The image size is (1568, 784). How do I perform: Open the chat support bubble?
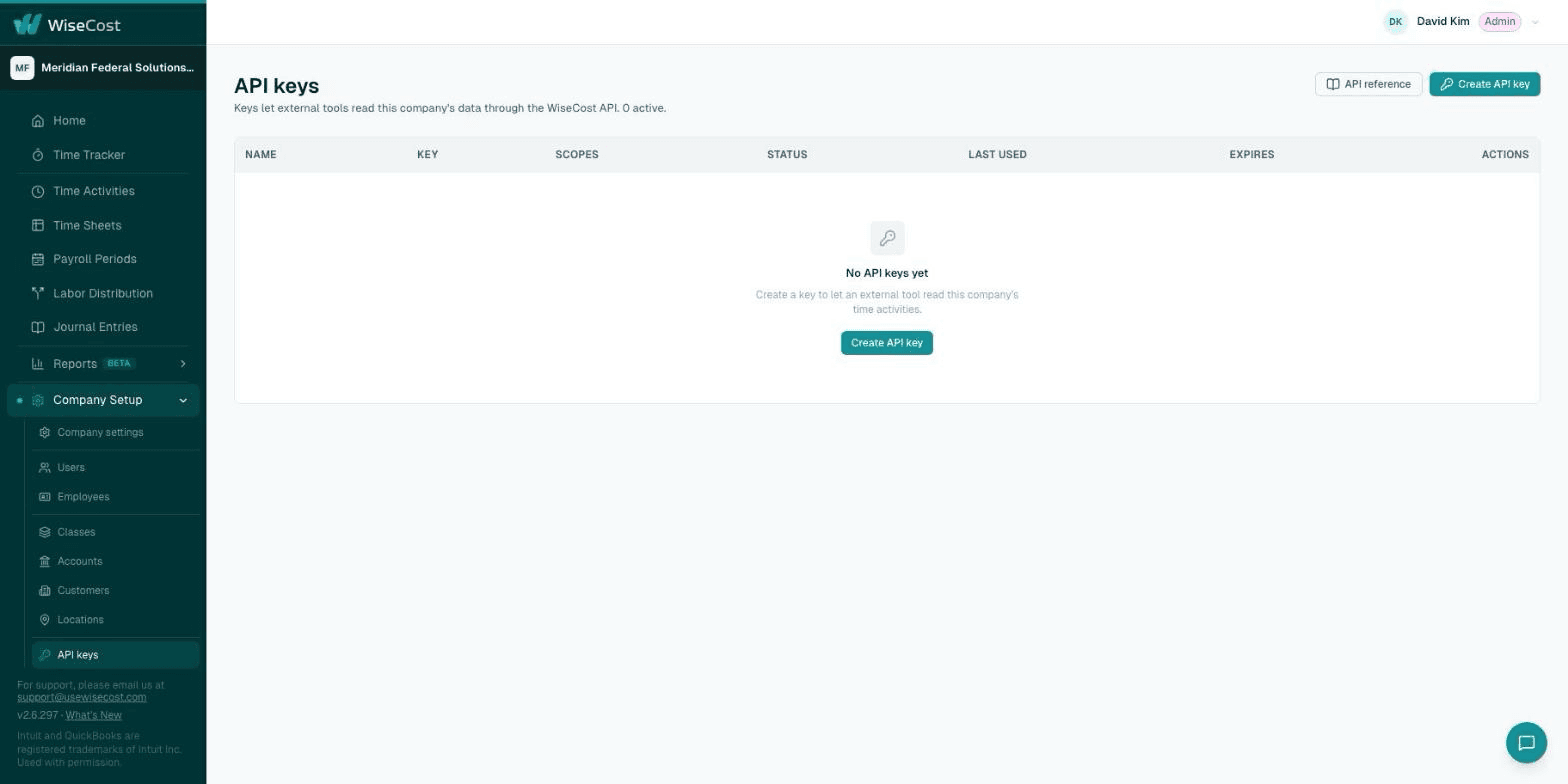tap(1526, 743)
